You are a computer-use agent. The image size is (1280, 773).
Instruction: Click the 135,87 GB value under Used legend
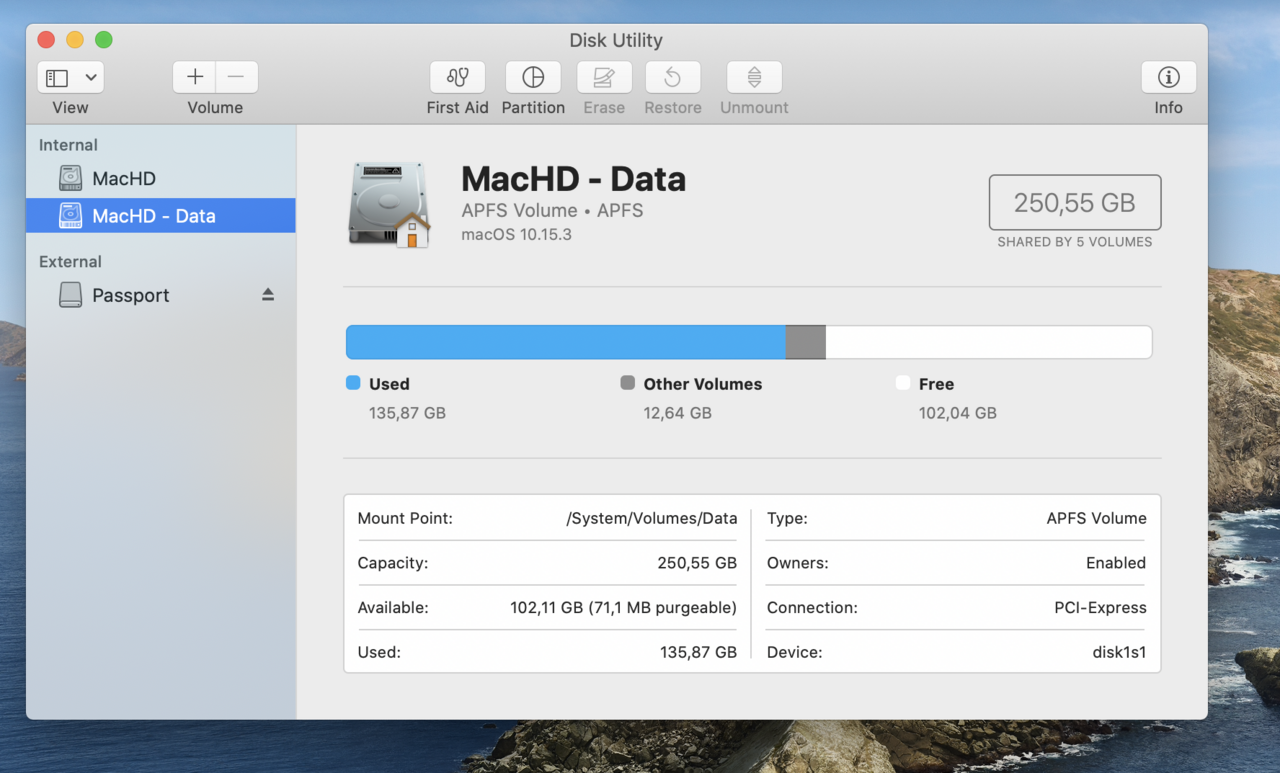click(407, 413)
